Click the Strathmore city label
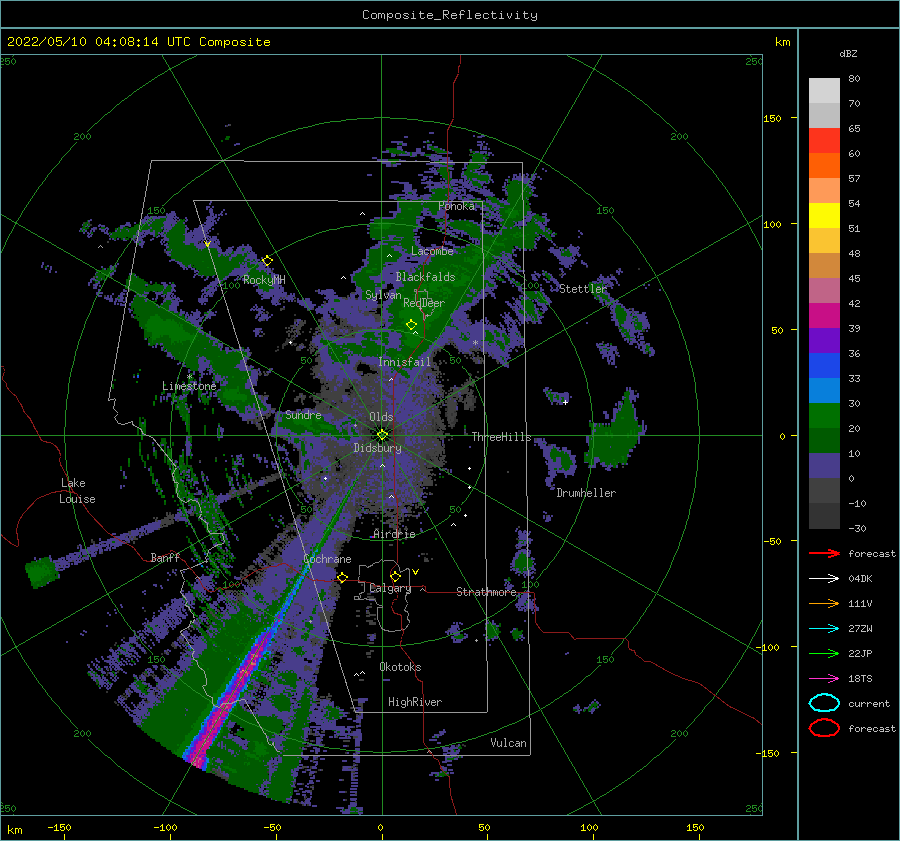The width and height of the screenshot is (900, 841). pyautogui.click(x=486, y=592)
